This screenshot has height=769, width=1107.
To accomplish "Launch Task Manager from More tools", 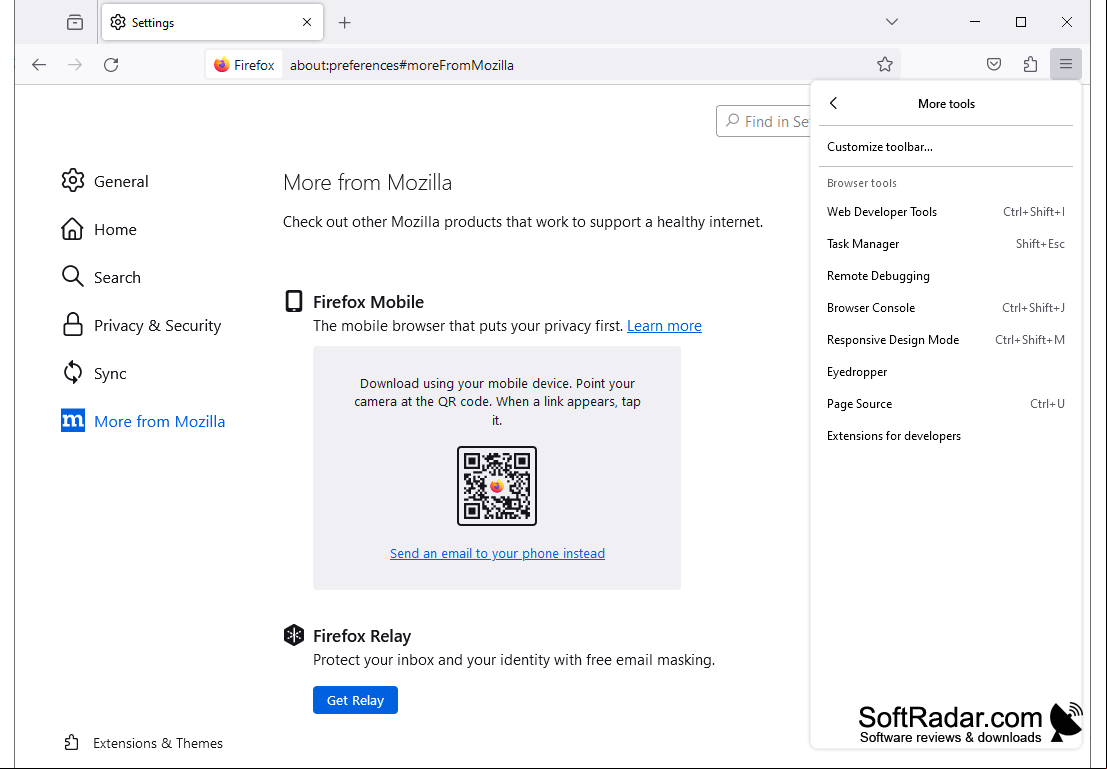I will (x=946, y=244).
